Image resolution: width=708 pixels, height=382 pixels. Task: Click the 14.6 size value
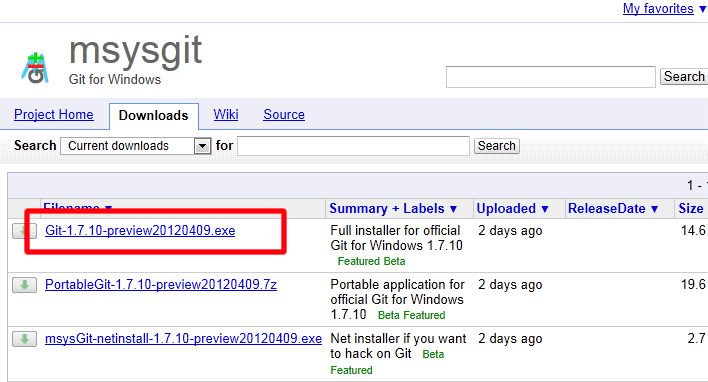(693, 231)
